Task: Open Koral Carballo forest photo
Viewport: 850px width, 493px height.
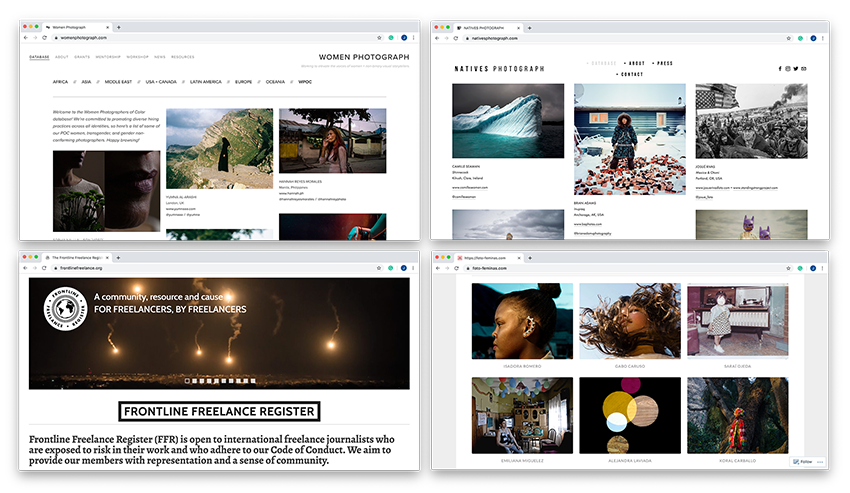Action: [738, 415]
